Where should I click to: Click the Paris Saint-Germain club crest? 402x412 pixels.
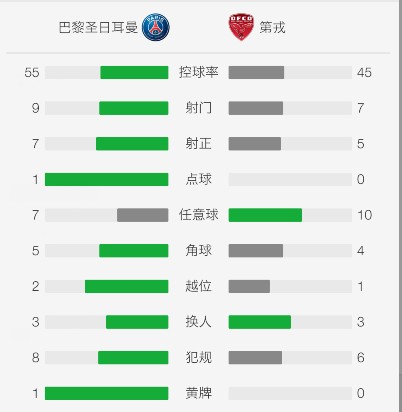156,27
